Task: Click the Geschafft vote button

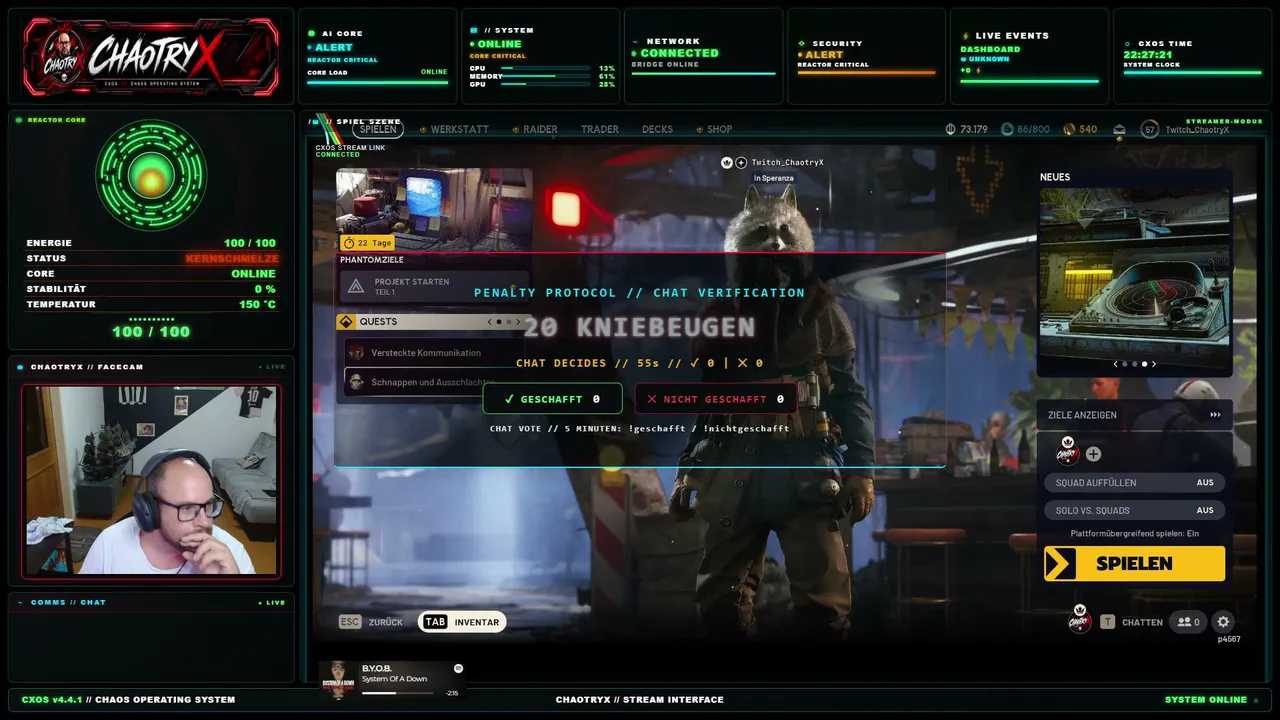Action: click(x=552, y=399)
